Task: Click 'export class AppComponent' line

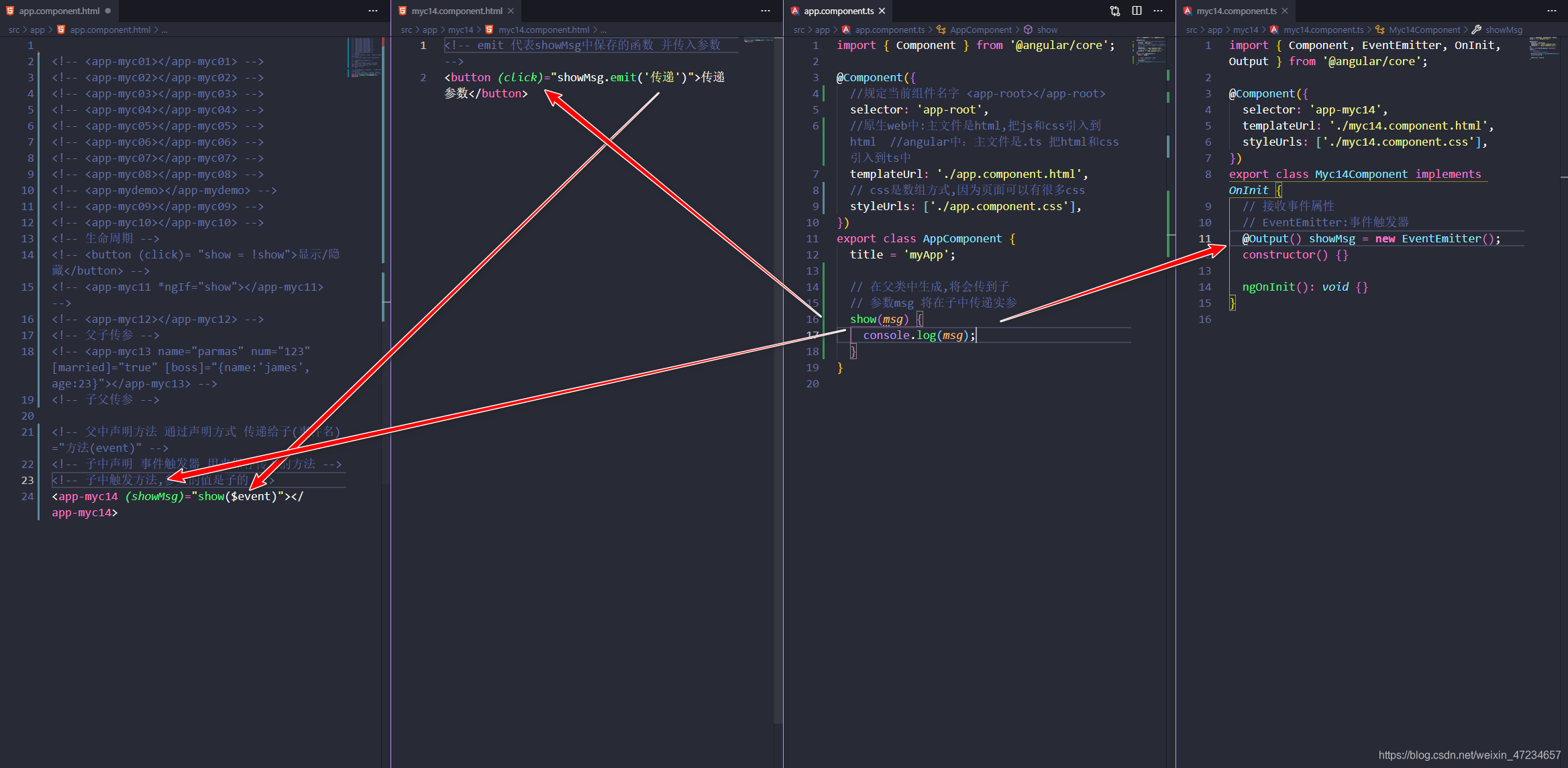Action: tap(926, 238)
